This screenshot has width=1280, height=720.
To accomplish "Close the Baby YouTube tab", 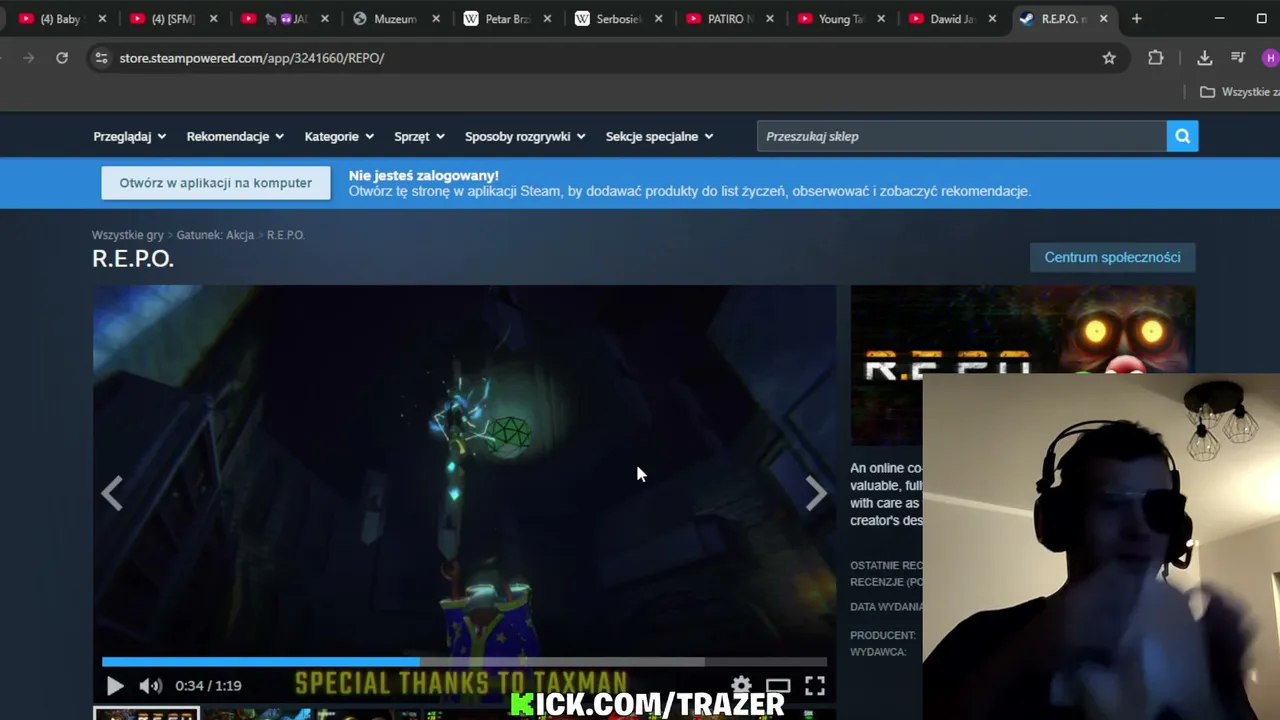I will [x=101, y=18].
